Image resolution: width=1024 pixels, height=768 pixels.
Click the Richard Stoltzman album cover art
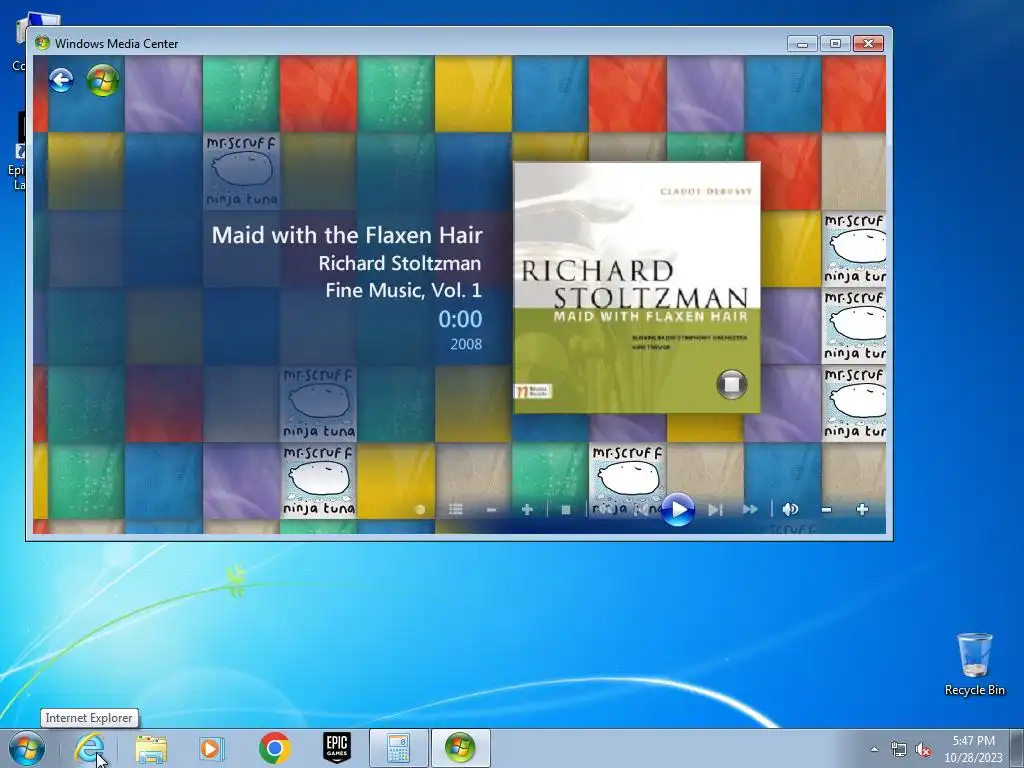point(637,287)
